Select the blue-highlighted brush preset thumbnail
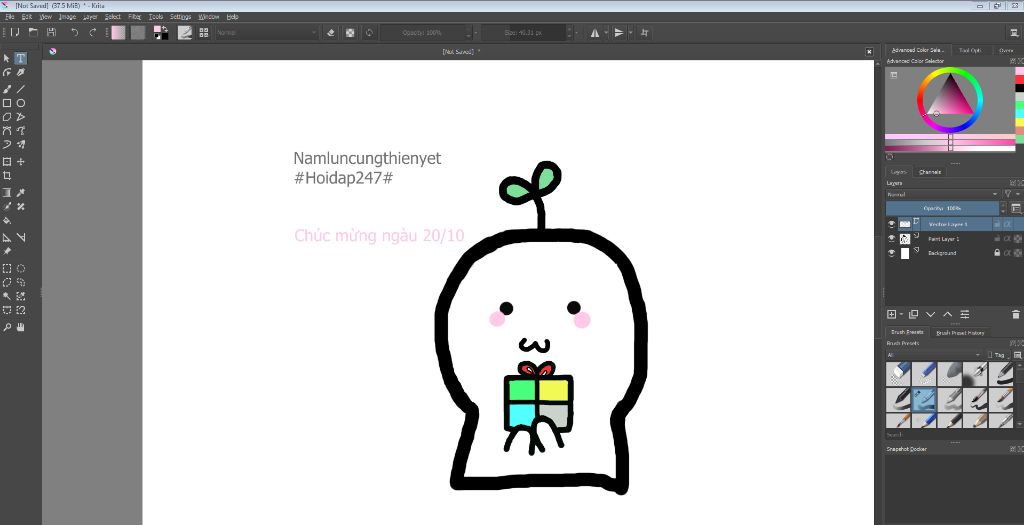The width and height of the screenshot is (1024, 525). pyautogui.click(x=924, y=399)
